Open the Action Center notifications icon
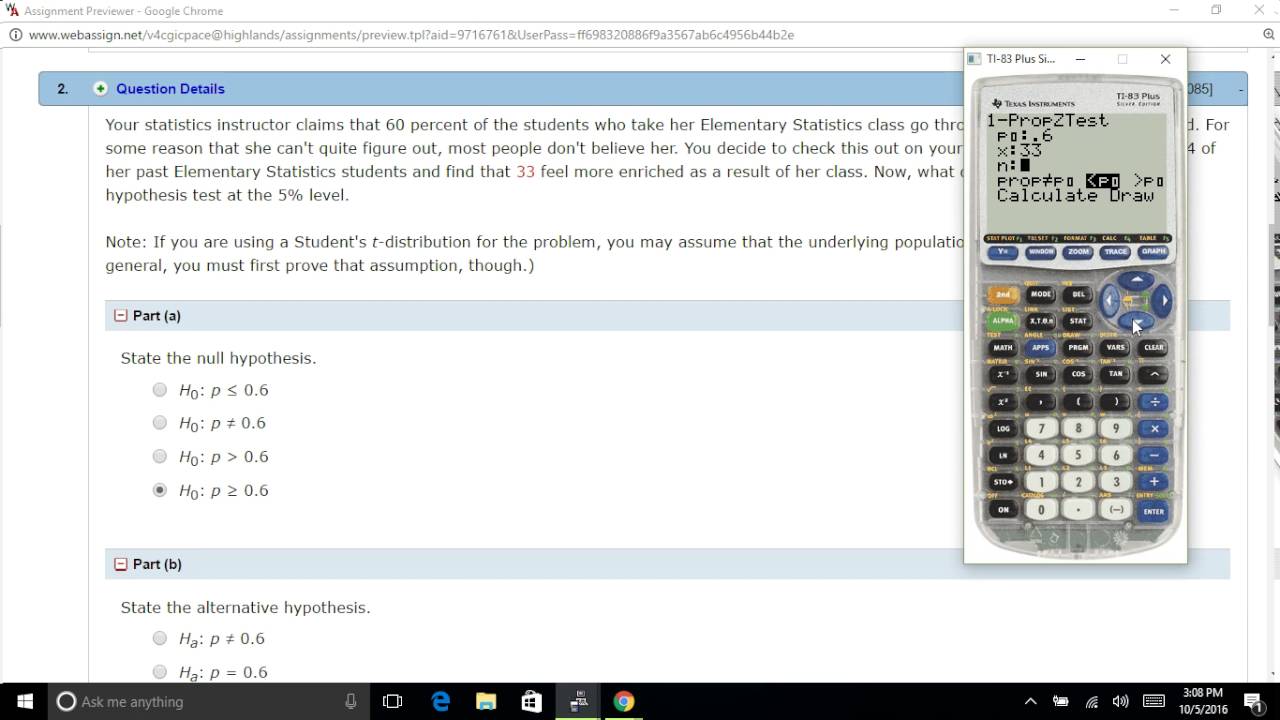1280x720 pixels. tap(1253, 701)
